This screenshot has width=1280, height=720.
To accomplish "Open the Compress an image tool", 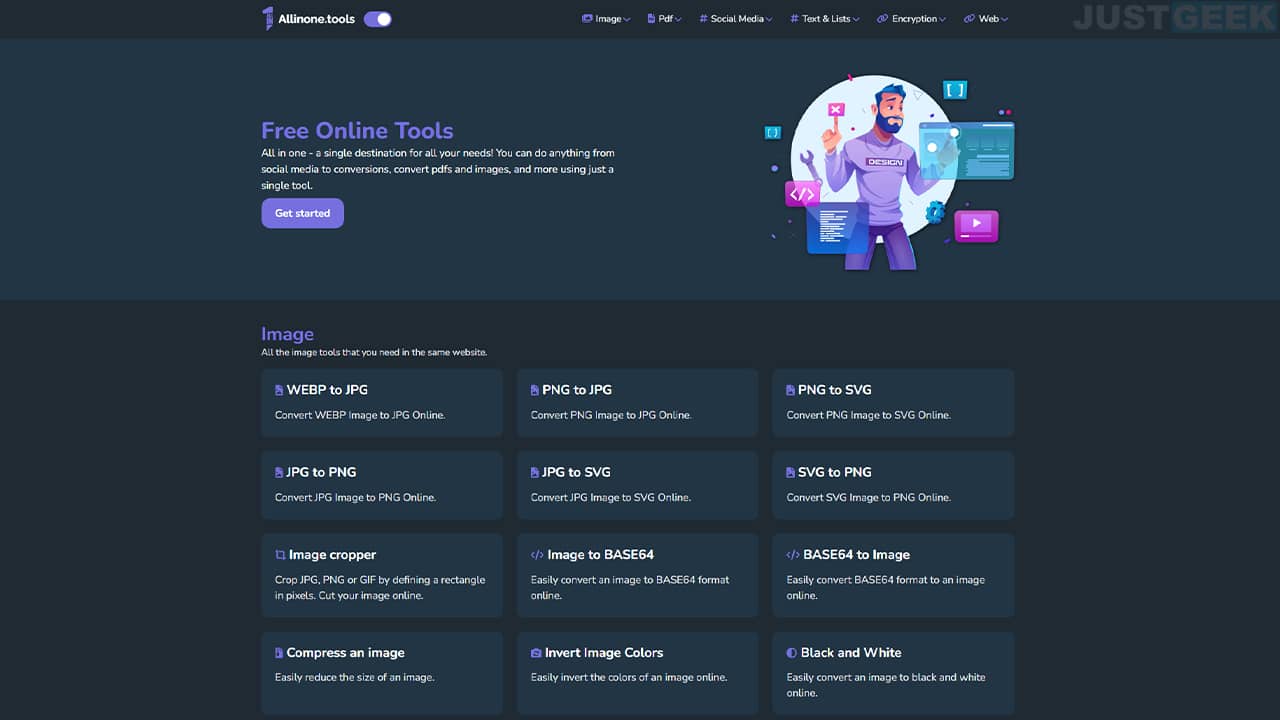I will pyautogui.click(x=382, y=673).
